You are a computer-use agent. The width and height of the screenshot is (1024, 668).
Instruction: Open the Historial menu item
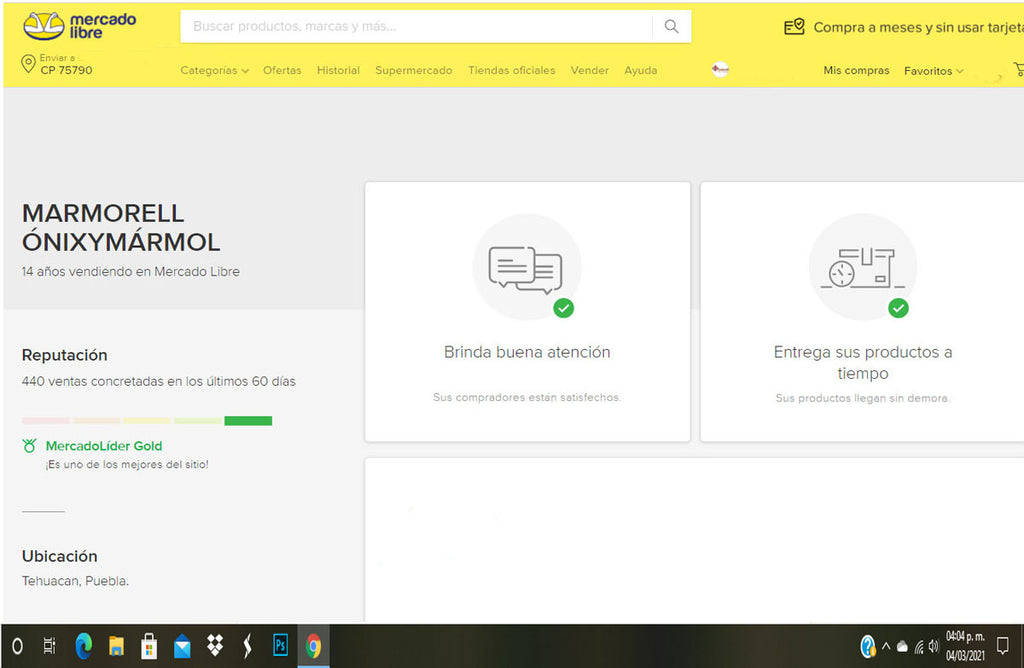pyautogui.click(x=338, y=71)
